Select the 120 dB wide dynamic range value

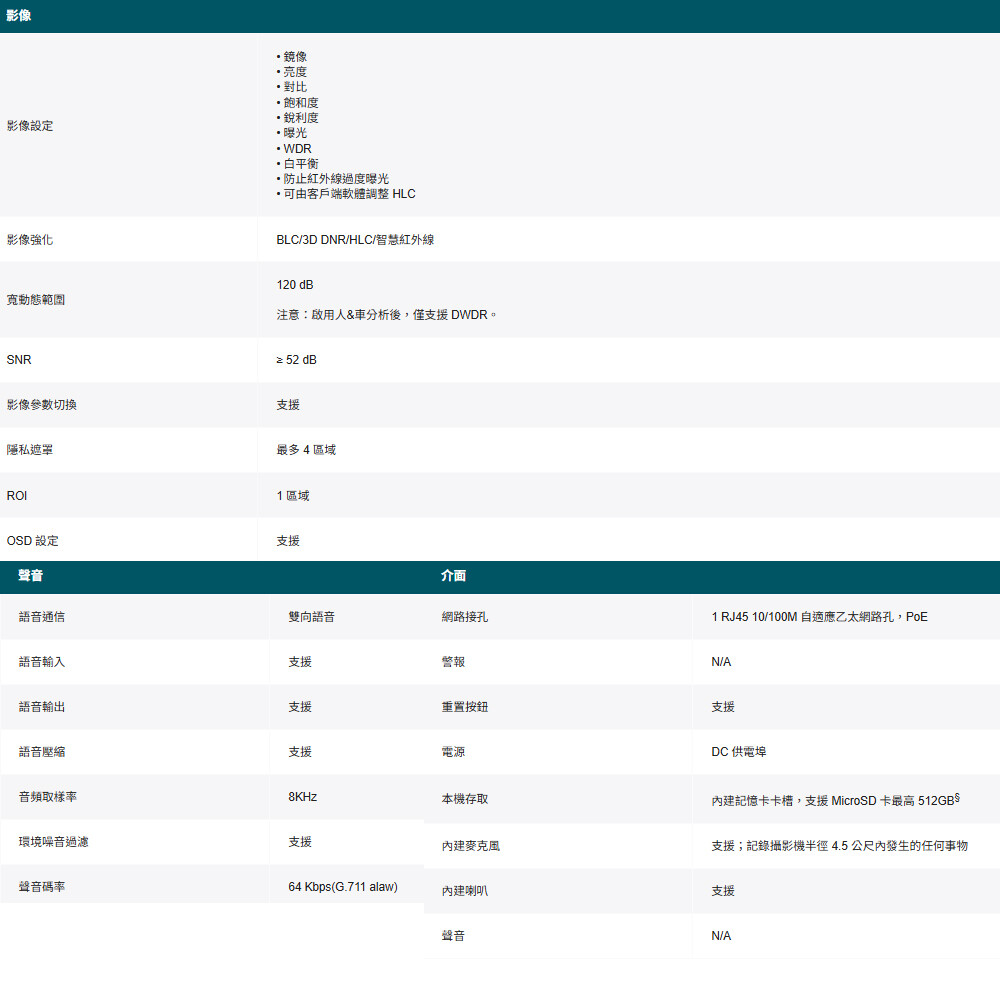[x=295, y=285]
